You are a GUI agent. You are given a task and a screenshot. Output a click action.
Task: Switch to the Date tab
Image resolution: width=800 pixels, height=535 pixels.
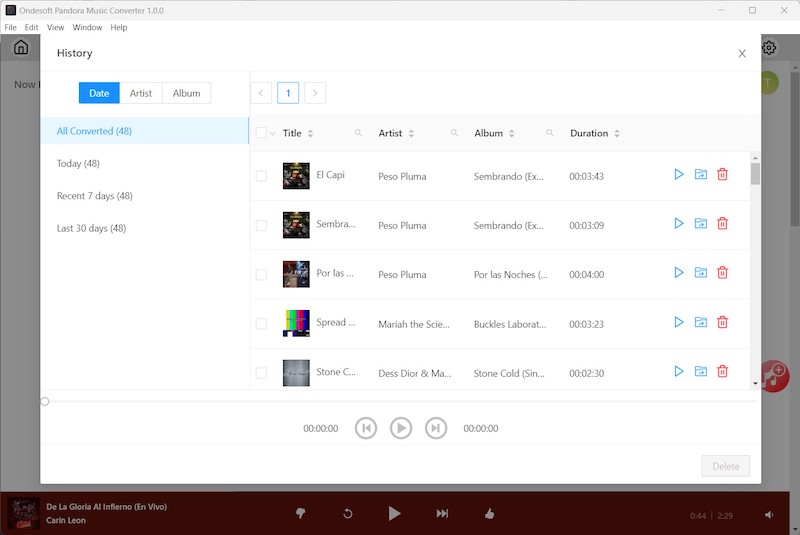click(99, 93)
